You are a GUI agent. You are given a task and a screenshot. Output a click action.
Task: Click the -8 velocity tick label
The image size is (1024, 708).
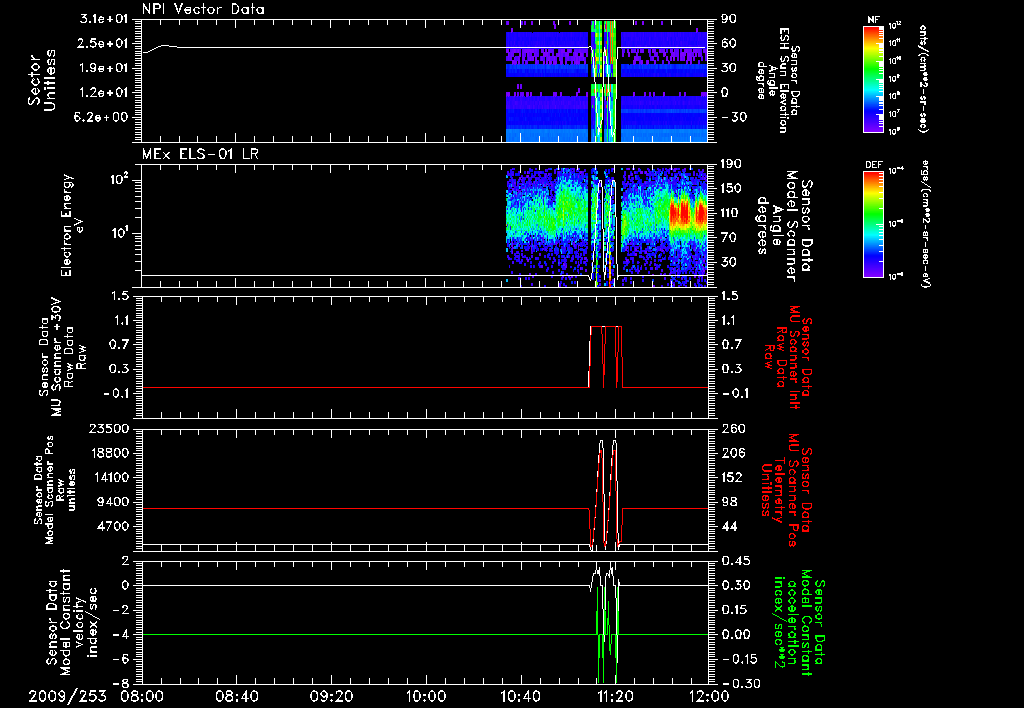(x=121, y=683)
